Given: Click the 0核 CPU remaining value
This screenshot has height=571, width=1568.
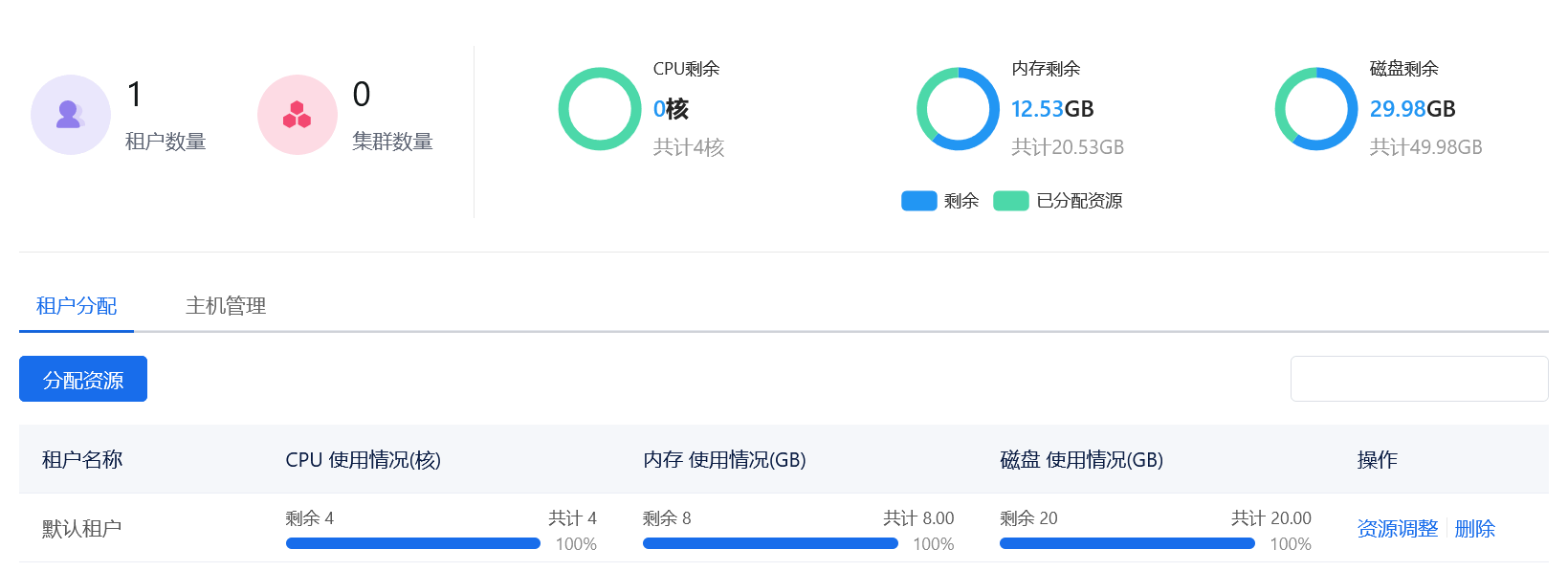Looking at the screenshot, I should [671, 109].
